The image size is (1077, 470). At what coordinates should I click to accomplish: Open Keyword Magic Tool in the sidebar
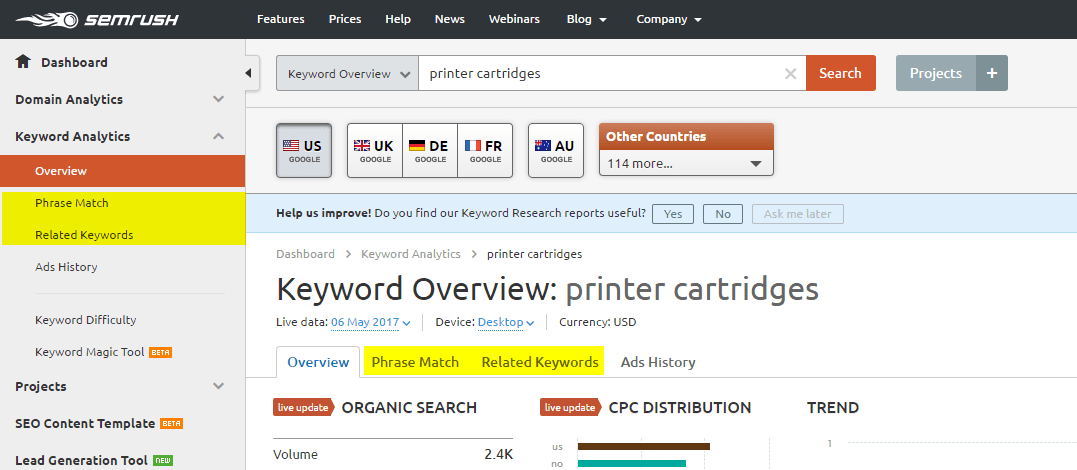point(90,352)
